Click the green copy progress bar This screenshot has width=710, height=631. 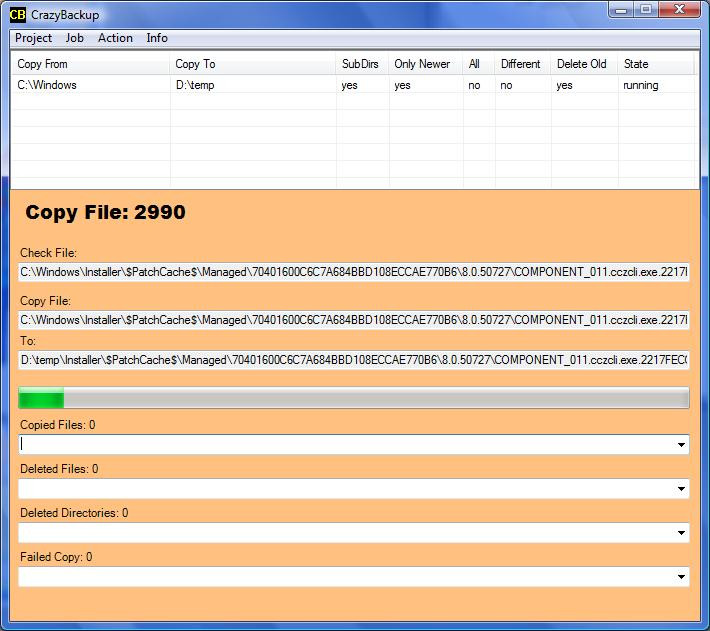click(x=354, y=398)
